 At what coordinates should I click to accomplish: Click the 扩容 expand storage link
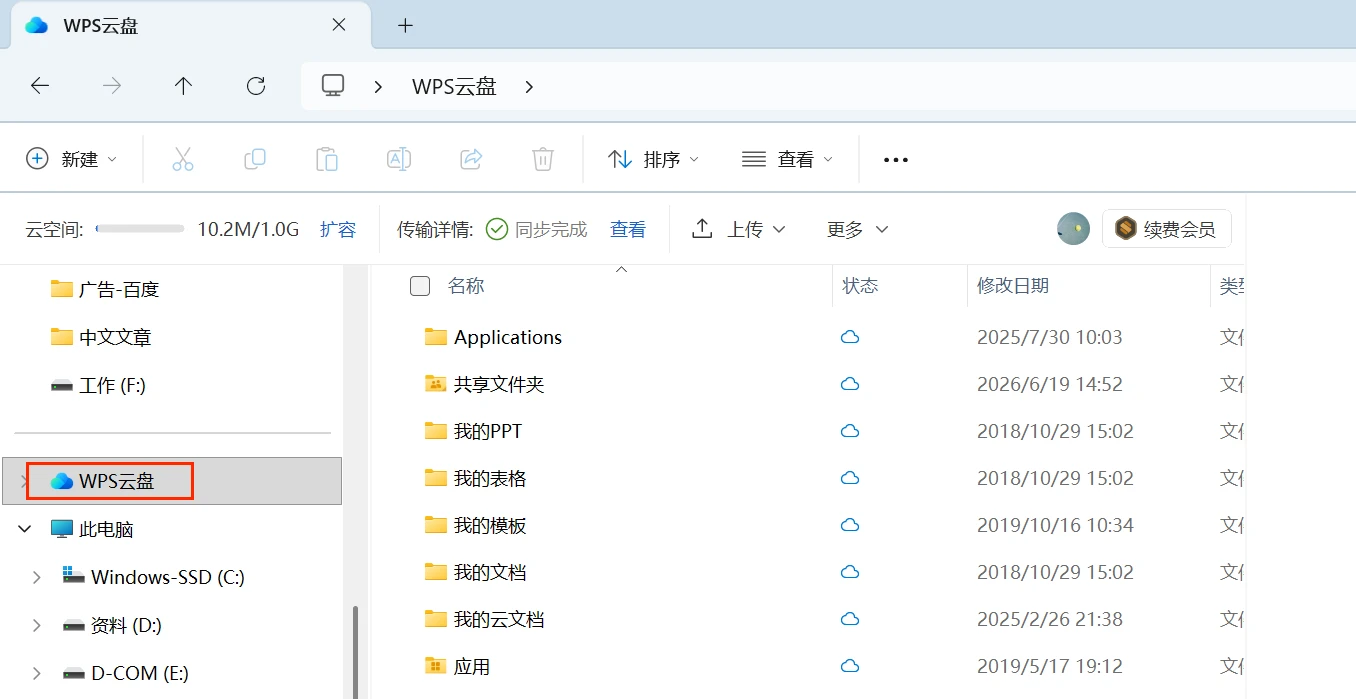(338, 229)
